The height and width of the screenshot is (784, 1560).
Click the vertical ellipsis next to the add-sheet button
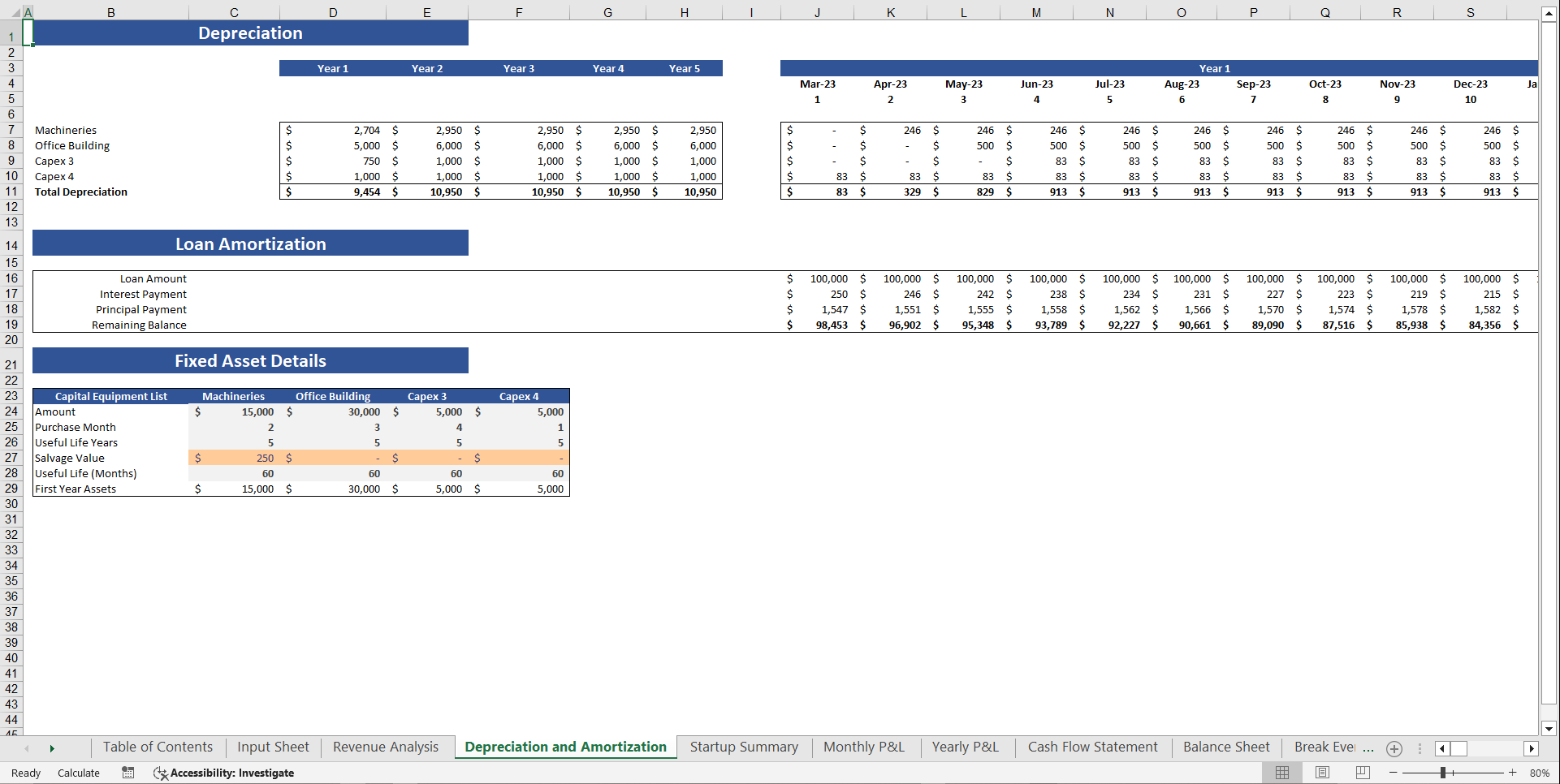1420,747
